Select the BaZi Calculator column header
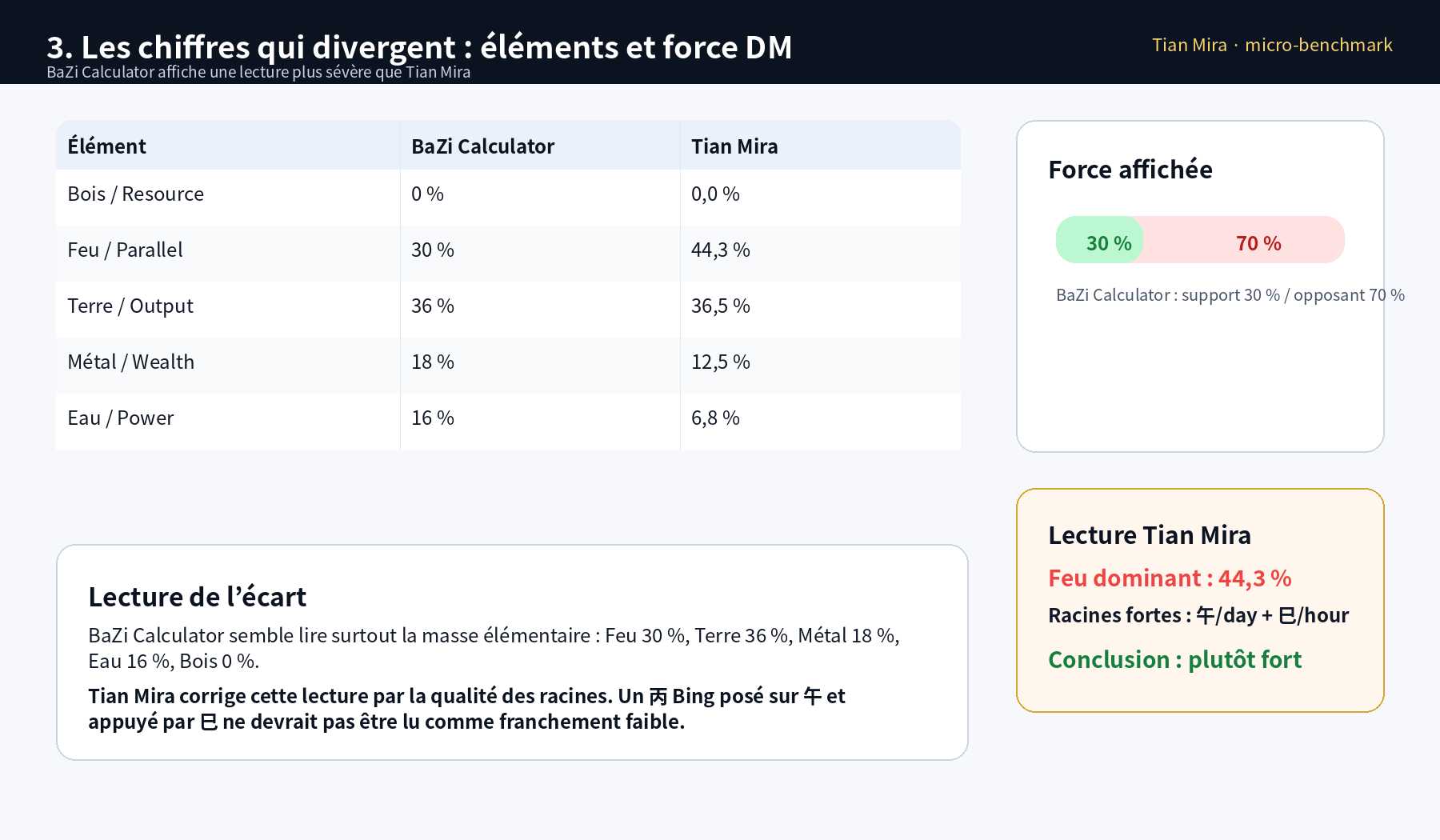 482,146
